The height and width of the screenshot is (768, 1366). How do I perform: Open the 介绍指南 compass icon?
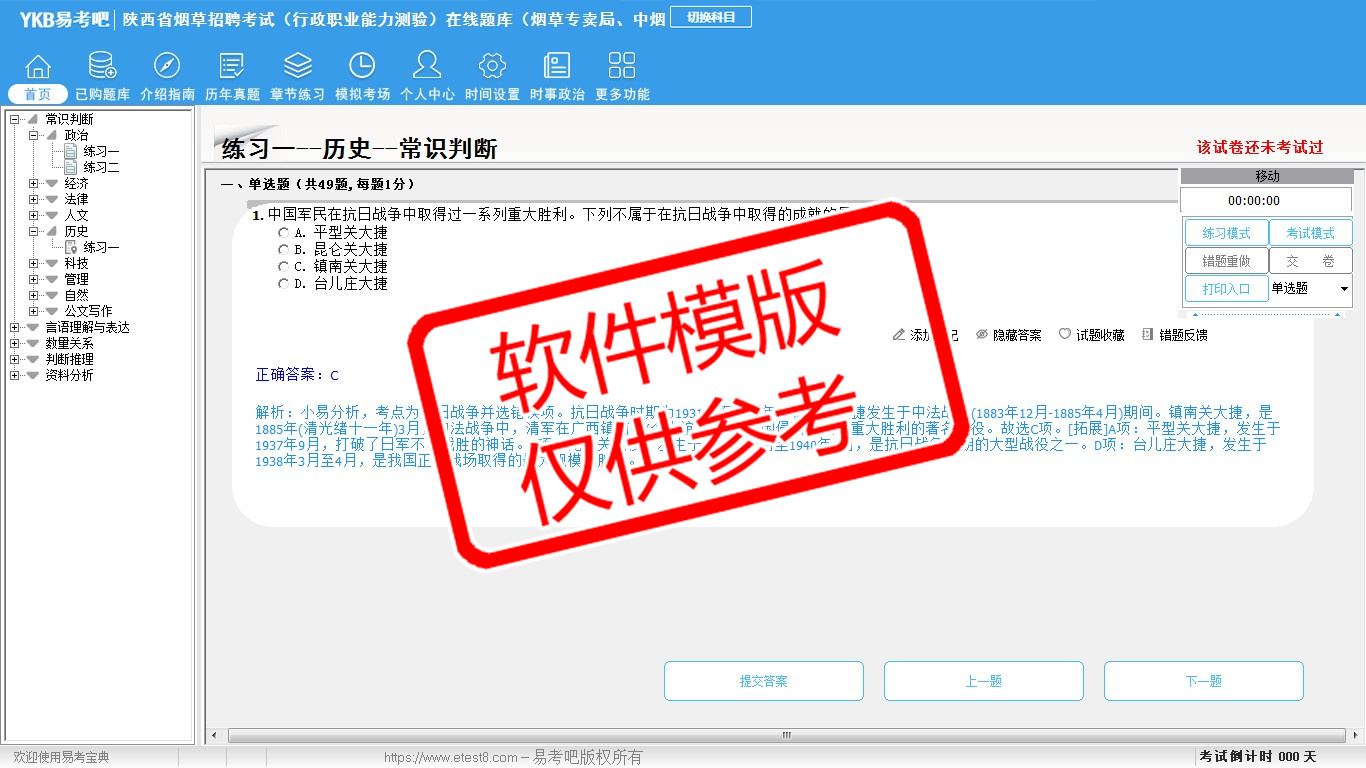pyautogui.click(x=167, y=66)
